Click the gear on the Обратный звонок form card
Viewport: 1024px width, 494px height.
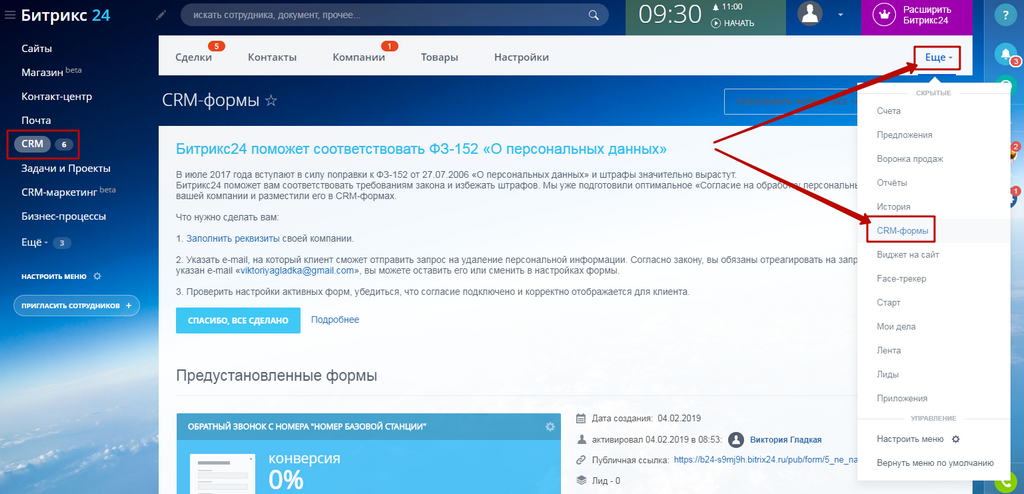550,426
